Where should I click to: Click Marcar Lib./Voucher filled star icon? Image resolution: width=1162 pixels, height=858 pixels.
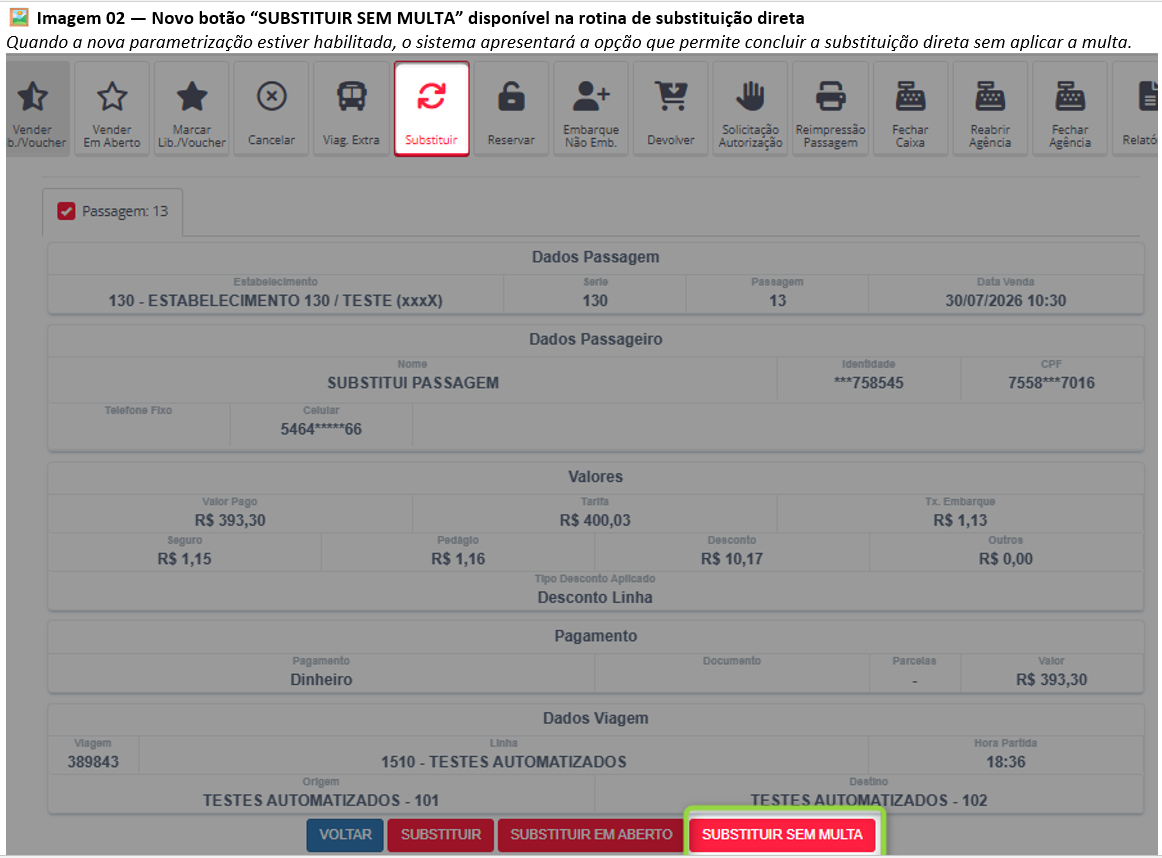[x=192, y=97]
